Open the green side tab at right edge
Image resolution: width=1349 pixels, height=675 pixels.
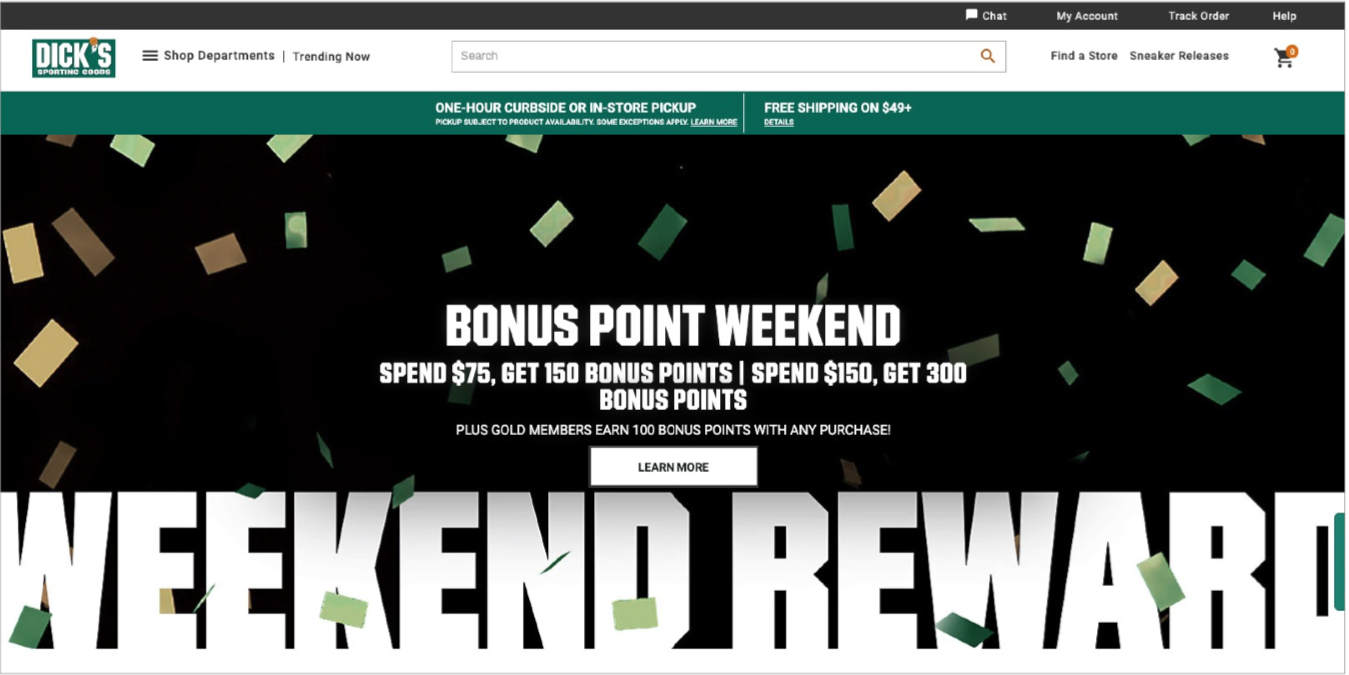[x=1340, y=561]
